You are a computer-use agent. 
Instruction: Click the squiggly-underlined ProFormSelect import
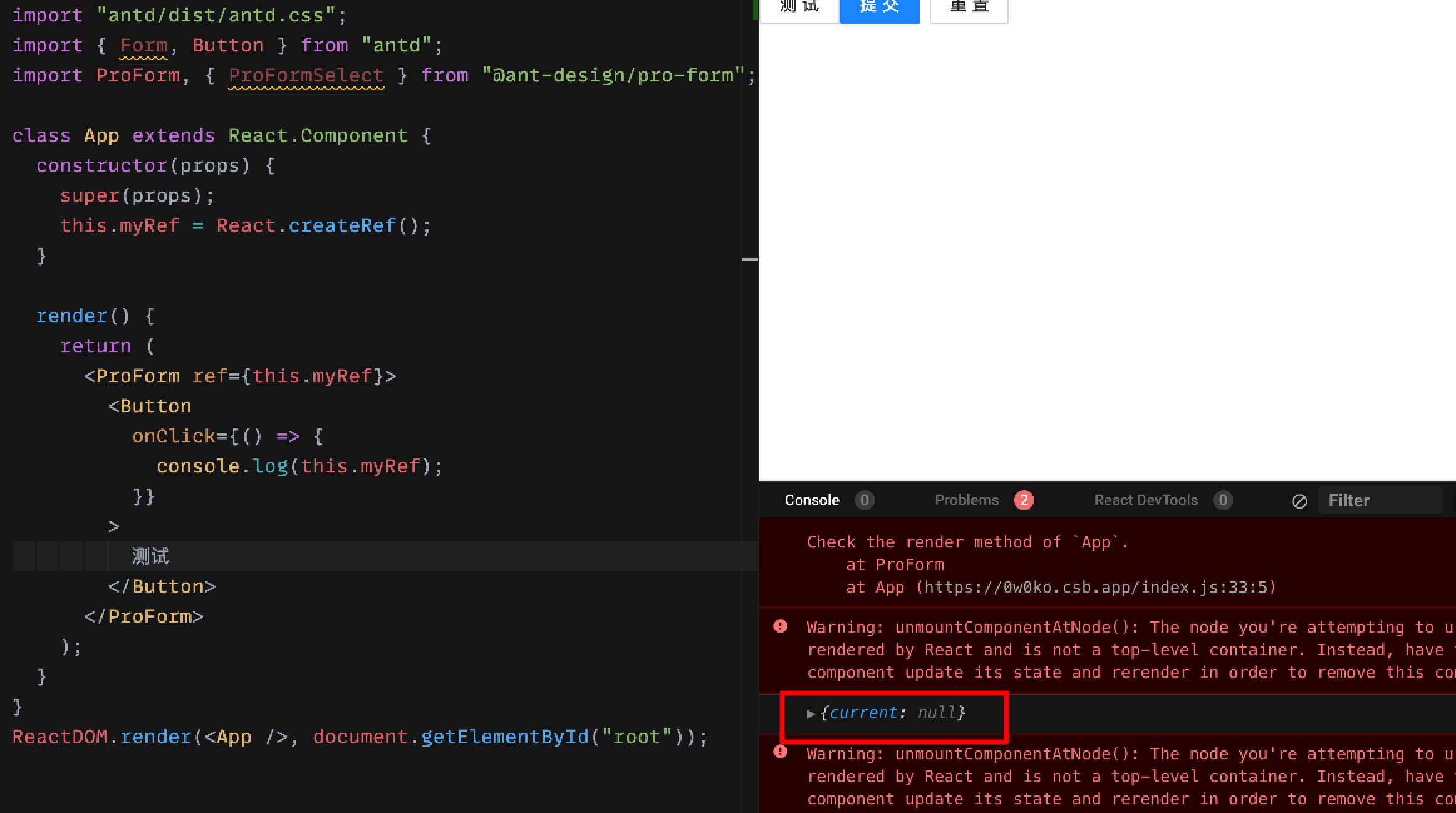click(305, 75)
